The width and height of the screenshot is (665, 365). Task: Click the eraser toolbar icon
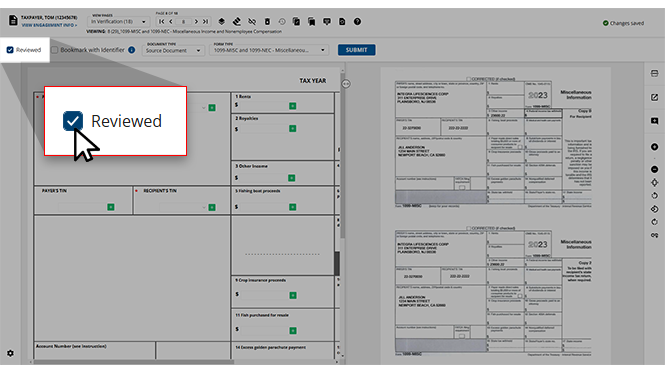point(237,22)
